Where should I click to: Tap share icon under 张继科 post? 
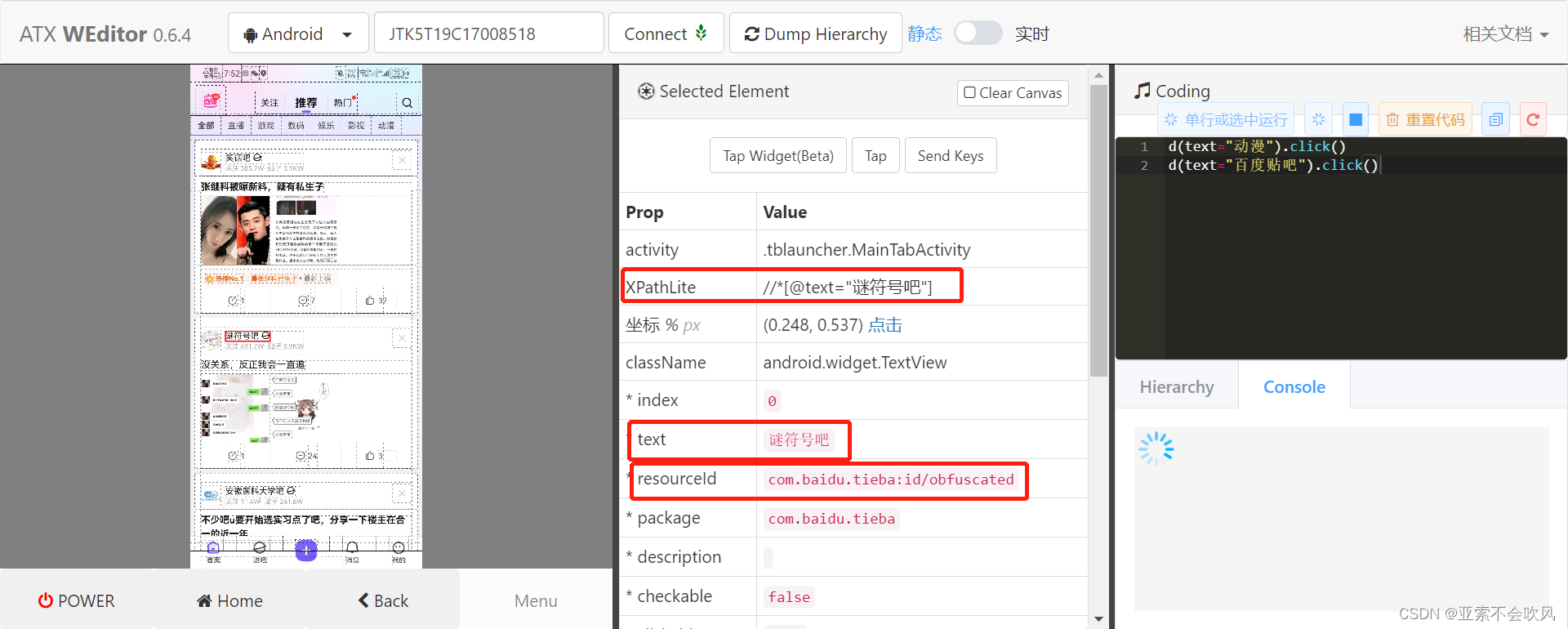(x=234, y=301)
